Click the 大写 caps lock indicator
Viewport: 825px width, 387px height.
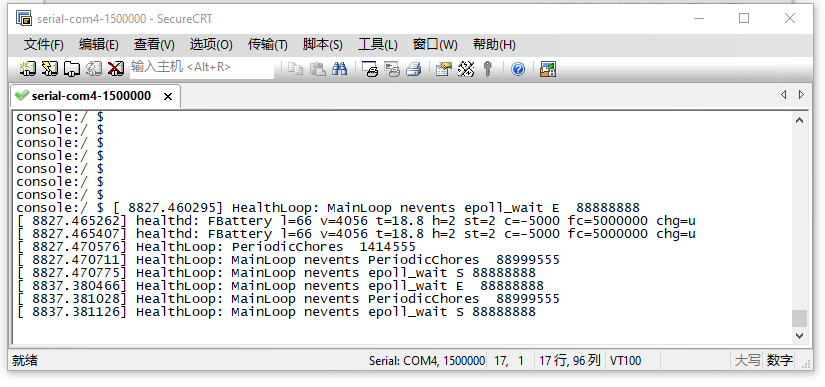coord(748,360)
